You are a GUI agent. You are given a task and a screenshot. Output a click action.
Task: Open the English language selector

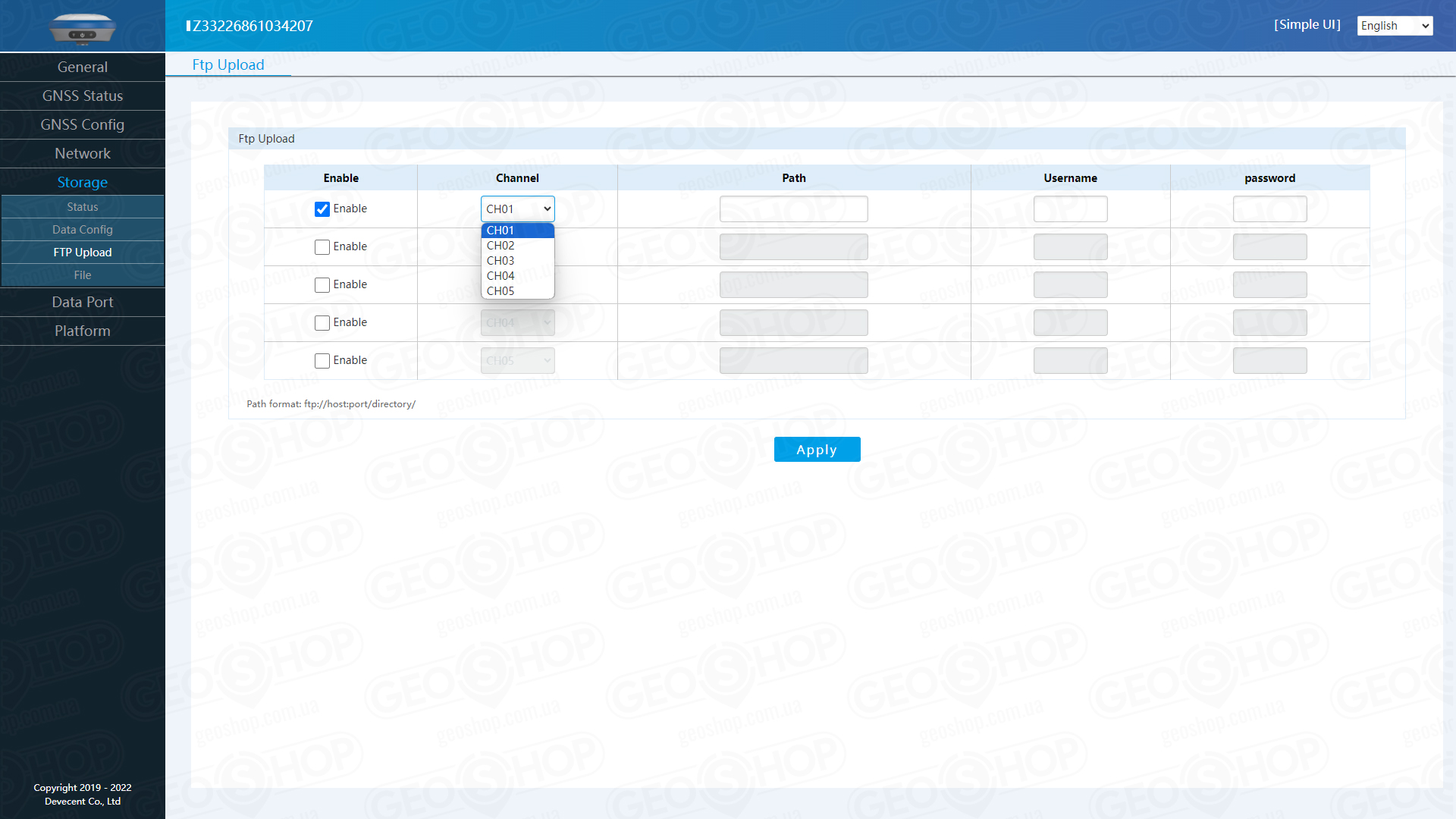(x=1395, y=26)
